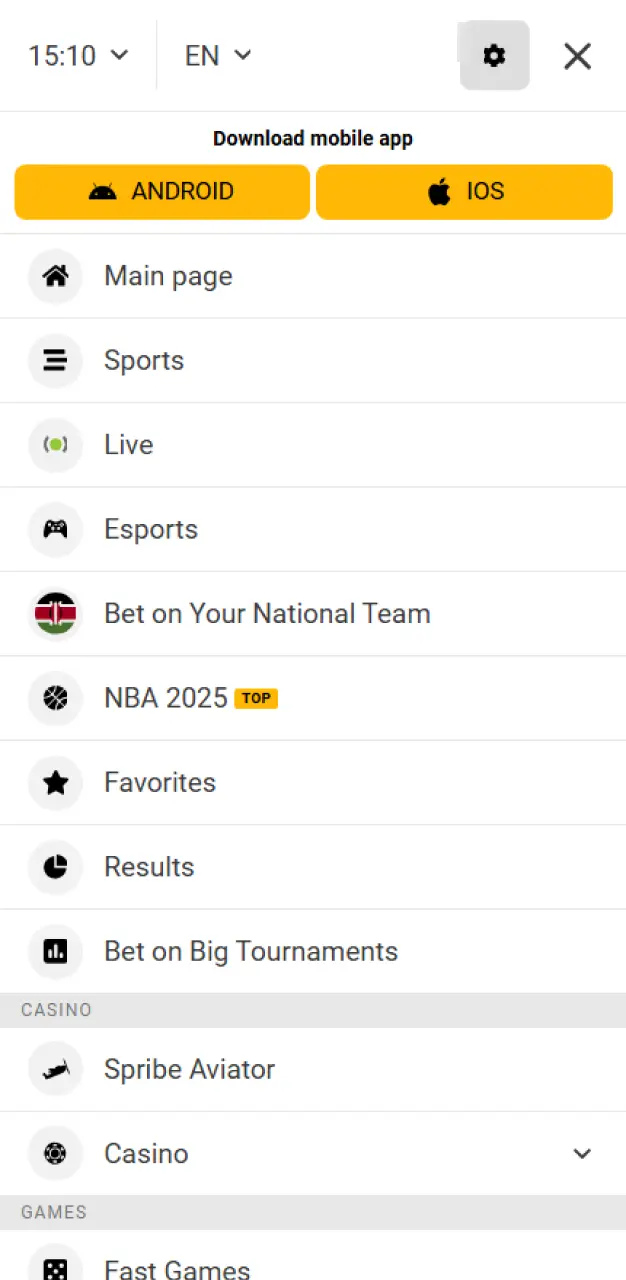Open the EN language dropdown
626x1280 pixels.
click(218, 56)
